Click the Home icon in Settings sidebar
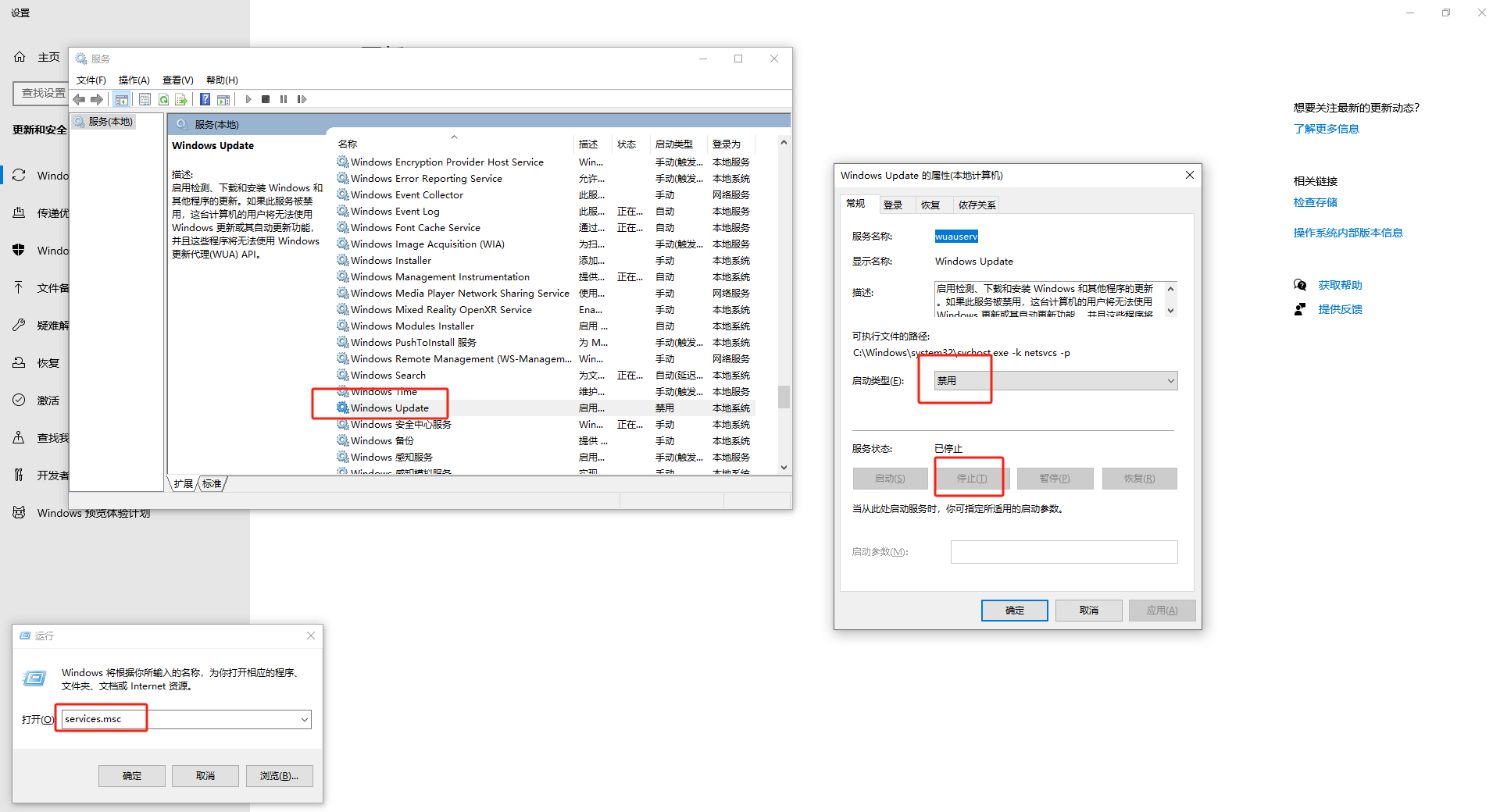1500x812 pixels. (20, 57)
